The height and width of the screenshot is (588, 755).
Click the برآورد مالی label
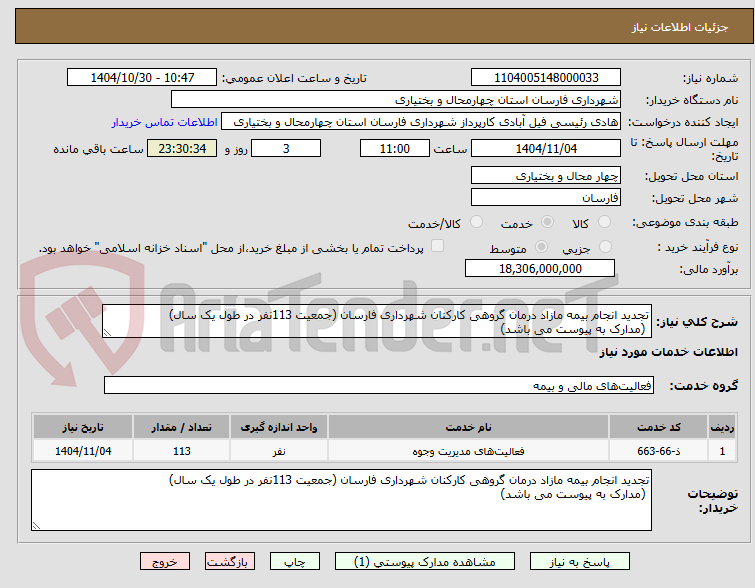(709, 269)
